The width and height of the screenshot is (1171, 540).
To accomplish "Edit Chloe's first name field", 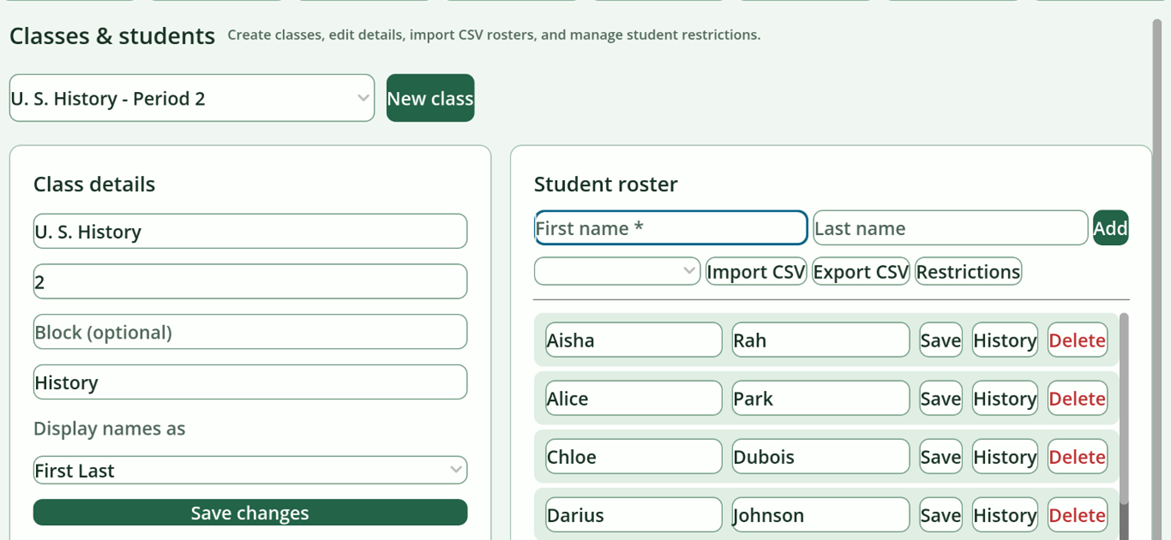I will 633,456.
